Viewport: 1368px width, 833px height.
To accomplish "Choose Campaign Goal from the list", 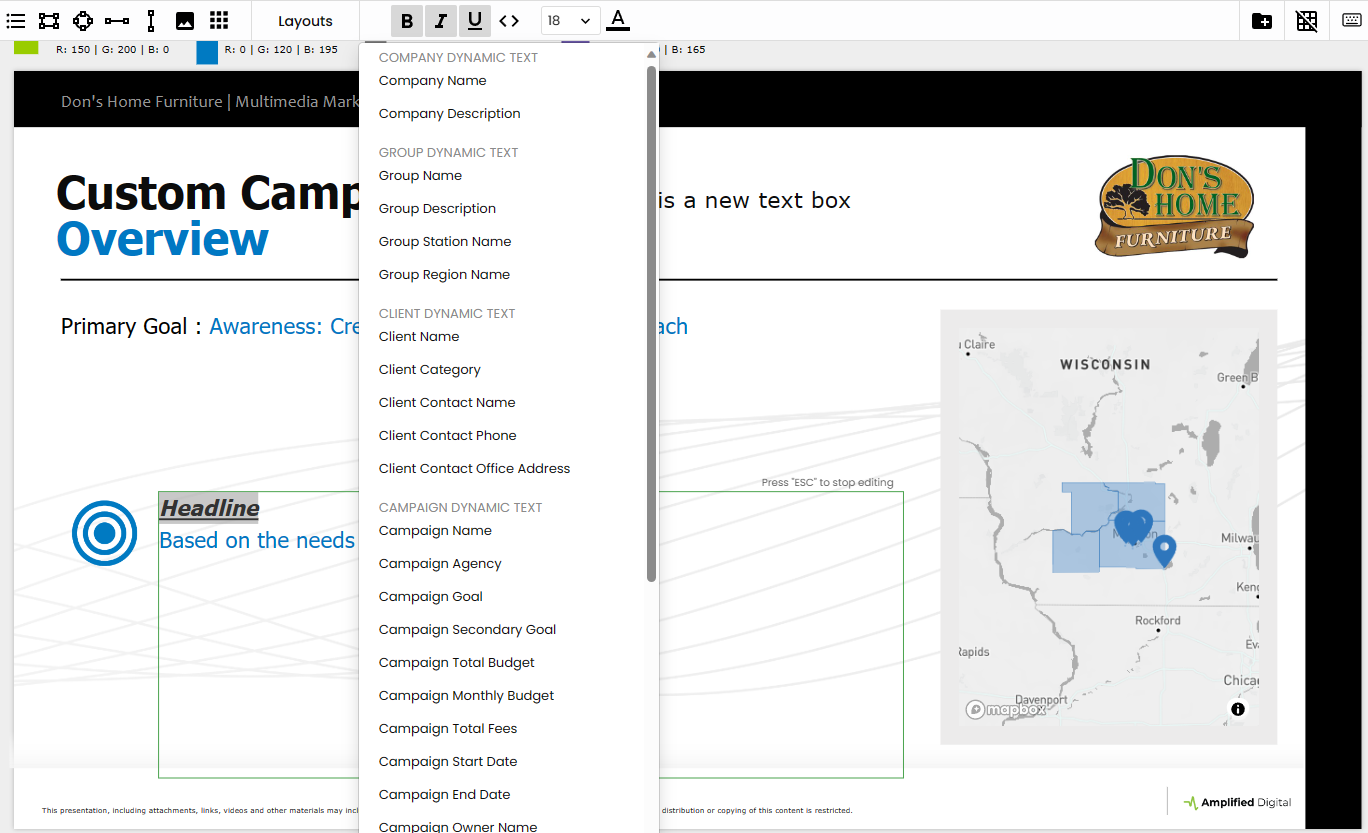I will [431, 597].
